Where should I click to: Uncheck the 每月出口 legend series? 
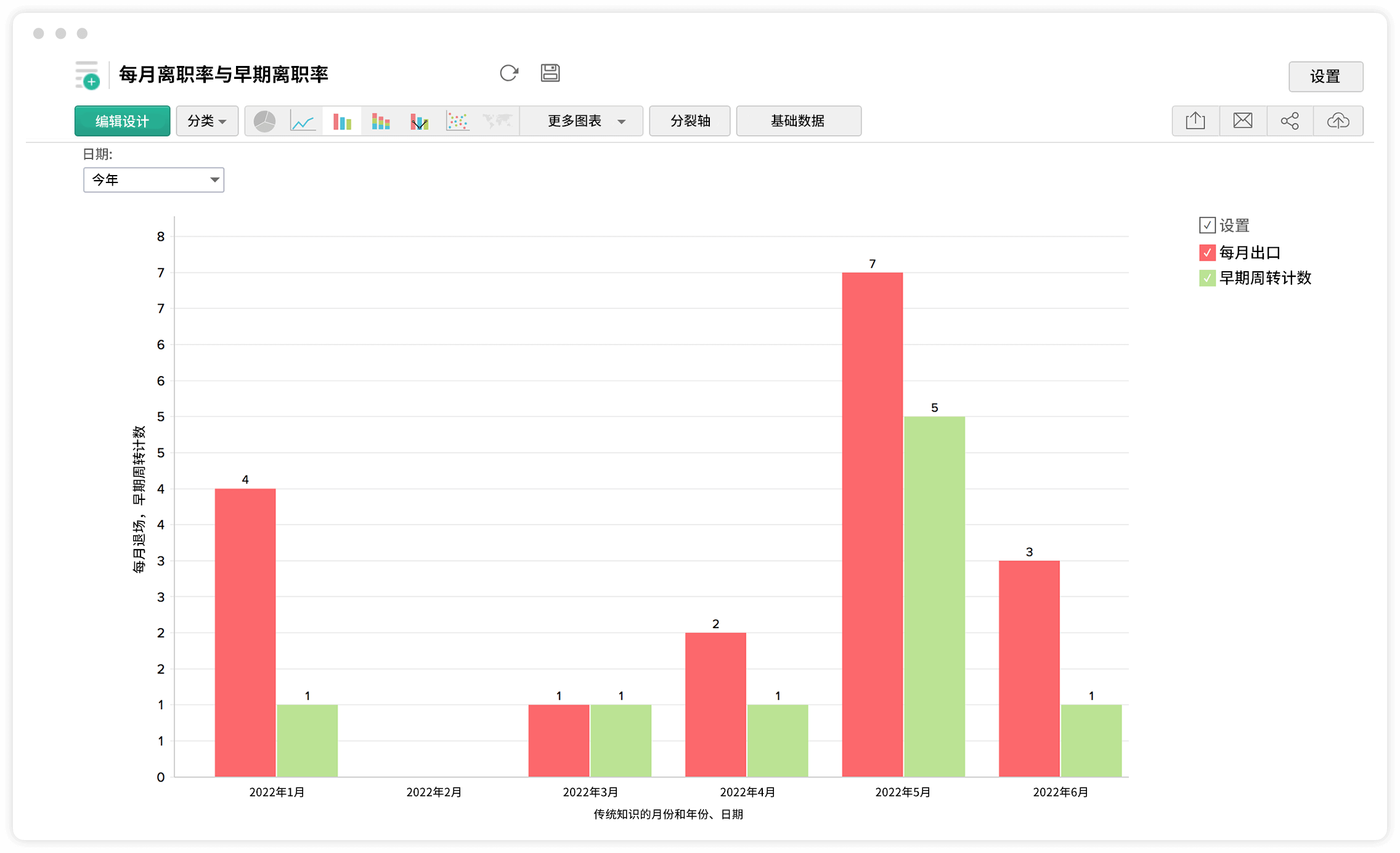click(1207, 253)
